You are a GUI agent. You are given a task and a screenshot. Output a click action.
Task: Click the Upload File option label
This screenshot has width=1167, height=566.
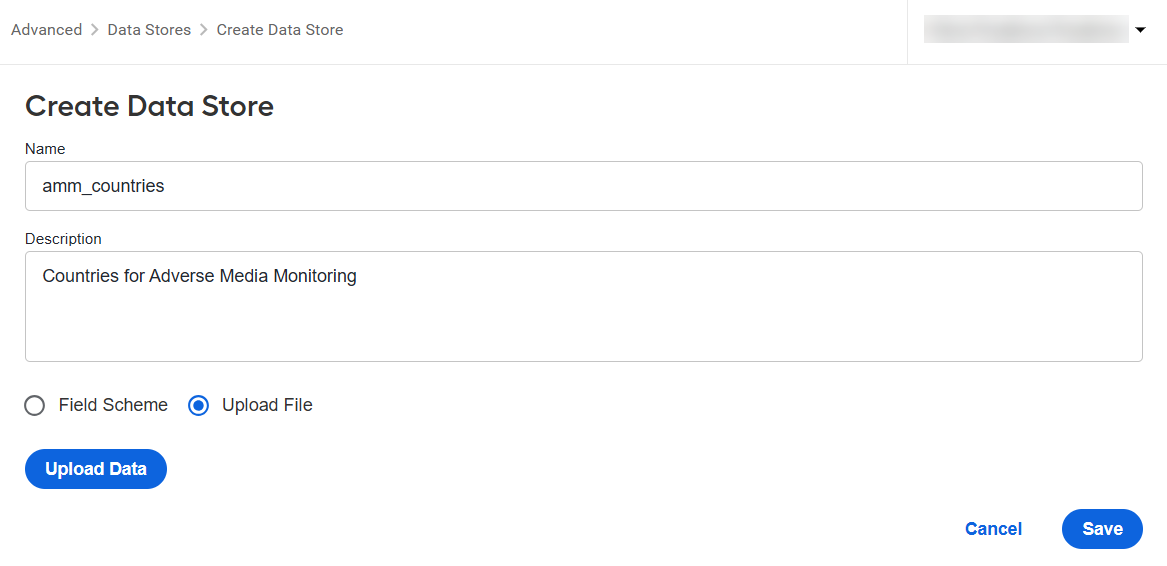coord(267,405)
